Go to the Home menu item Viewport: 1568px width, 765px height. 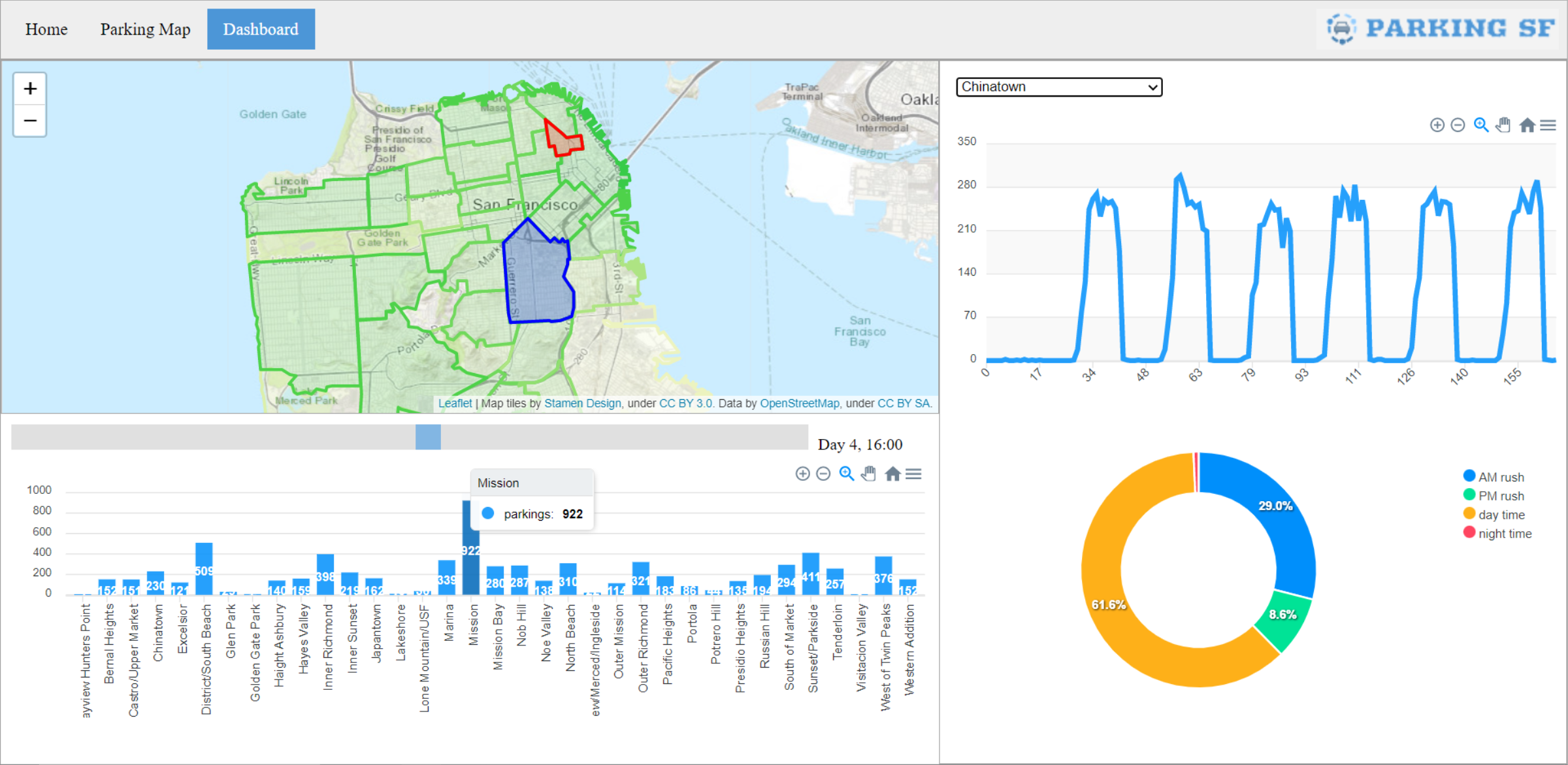[x=46, y=29]
